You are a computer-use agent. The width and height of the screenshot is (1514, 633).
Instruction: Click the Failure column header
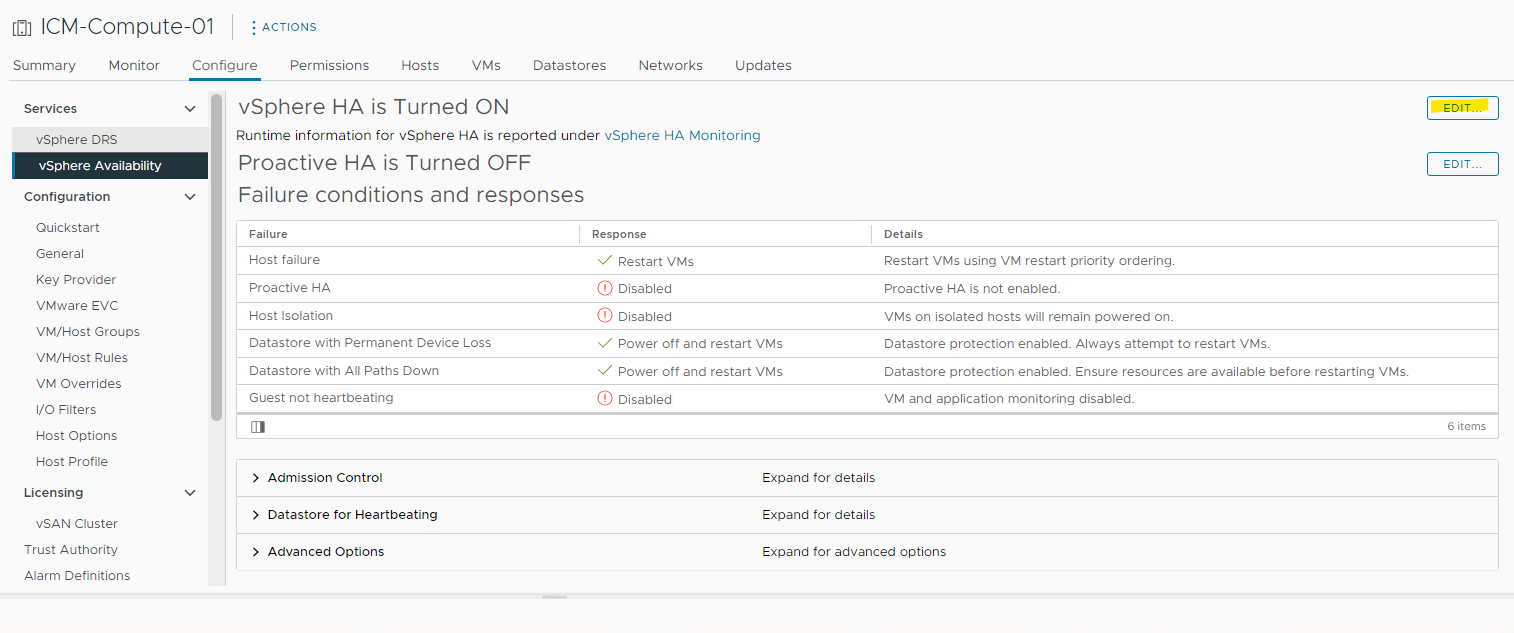tap(268, 234)
